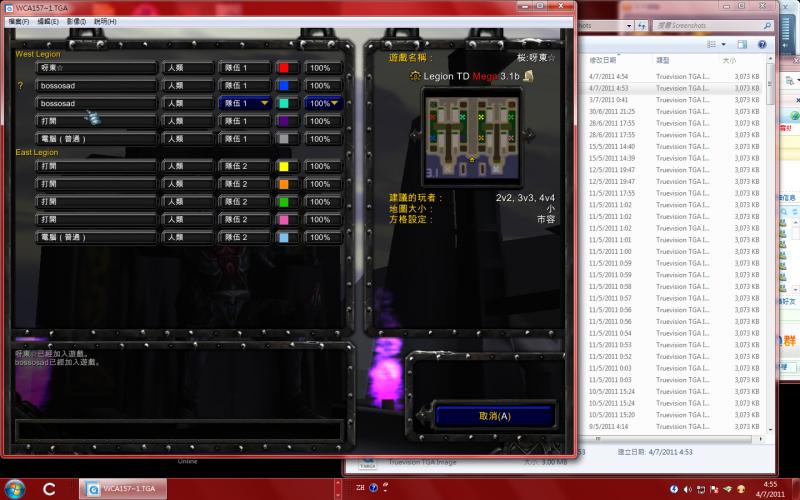Expand the highlighted 隊伍 1 team dropdown
The width and height of the screenshot is (800, 500).
[x=245, y=103]
